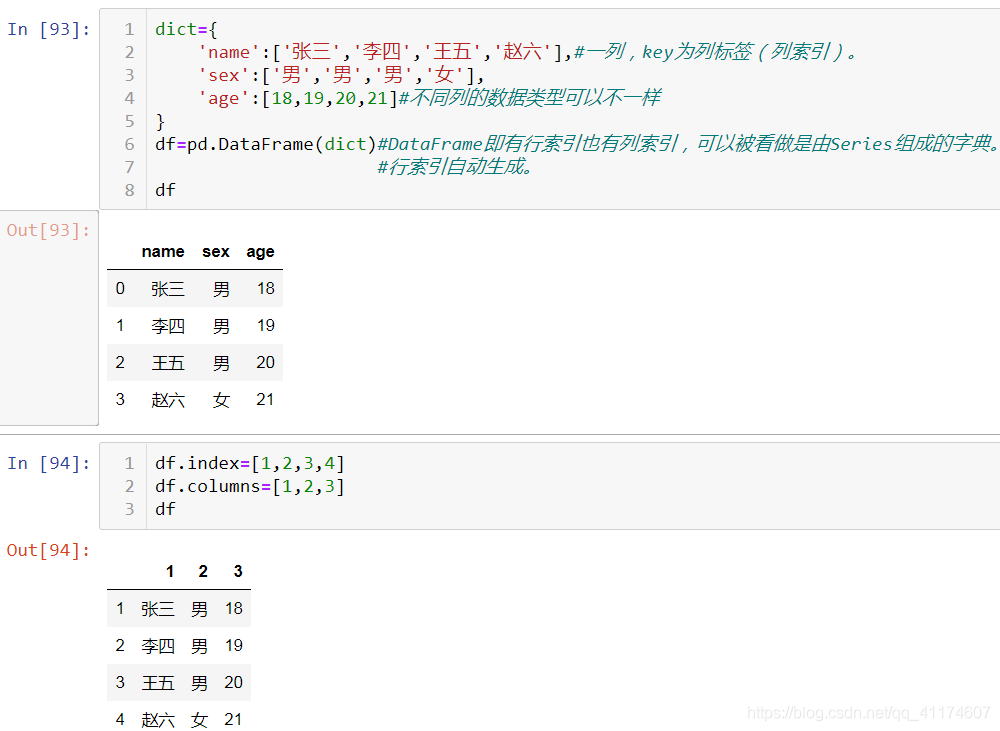
Task: Click column header '3' in second table
Action: coord(238,572)
